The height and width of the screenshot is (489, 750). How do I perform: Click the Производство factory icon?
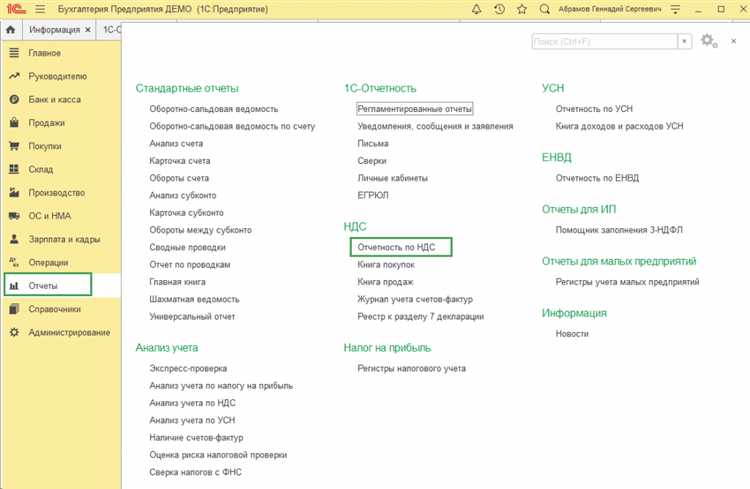pyautogui.click(x=14, y=192)
